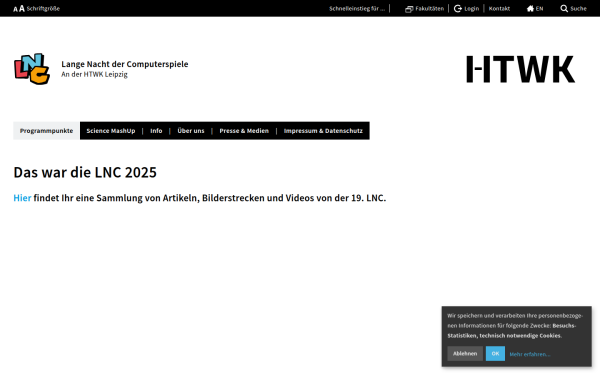Open the Fakultäten link
The image size is (600, 375).
point(430,8)
